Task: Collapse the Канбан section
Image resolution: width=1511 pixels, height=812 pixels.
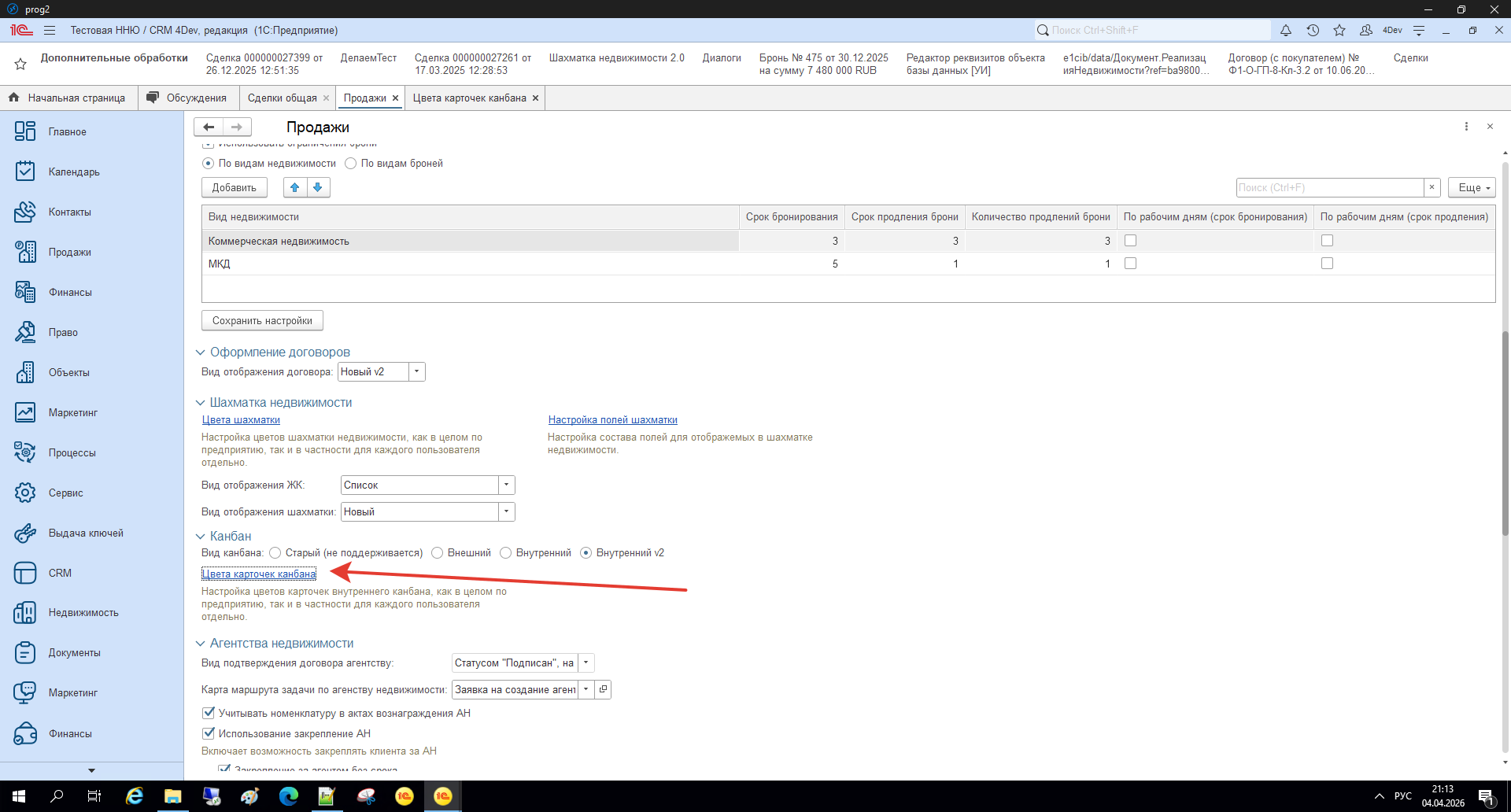Action: pos(200,537)
